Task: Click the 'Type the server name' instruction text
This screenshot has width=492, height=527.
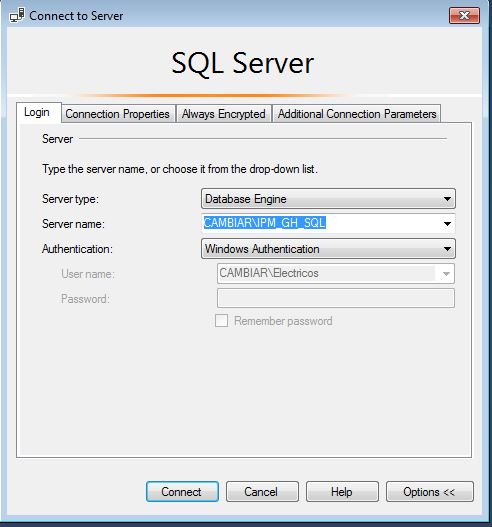Action: tap(180, 169)
